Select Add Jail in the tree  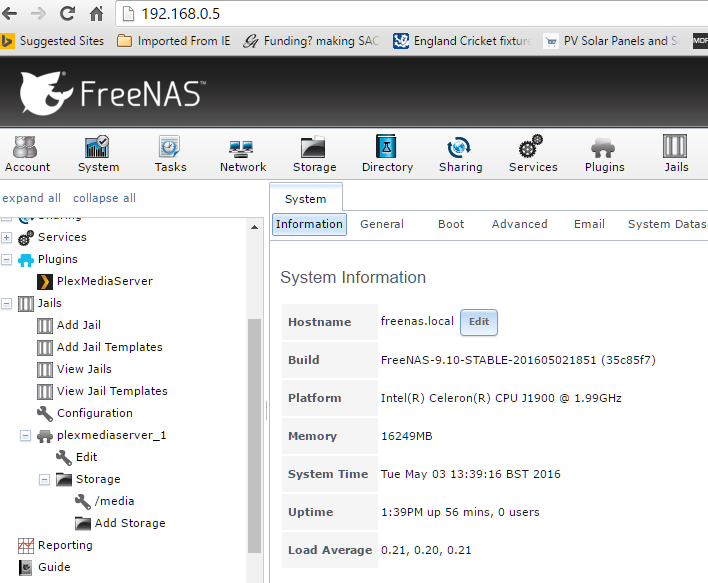tap(79, 326)
